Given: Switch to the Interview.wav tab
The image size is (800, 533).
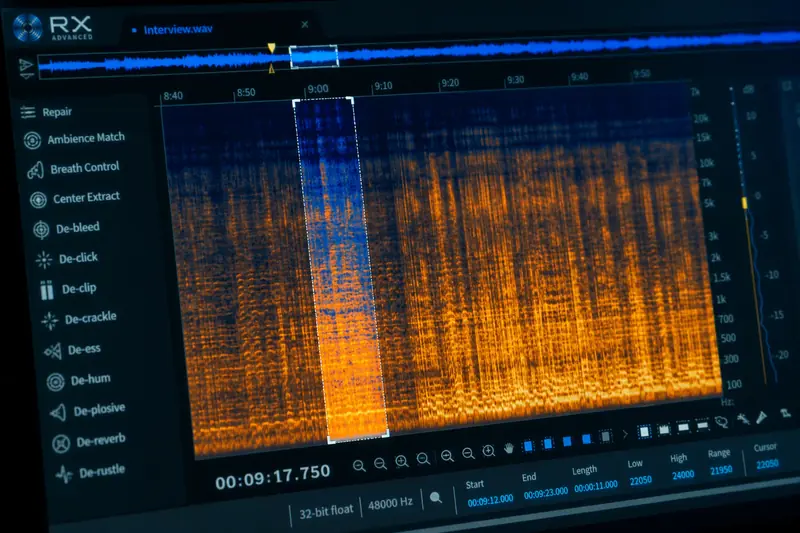Looking at the screenshot, I should [178, 30].
